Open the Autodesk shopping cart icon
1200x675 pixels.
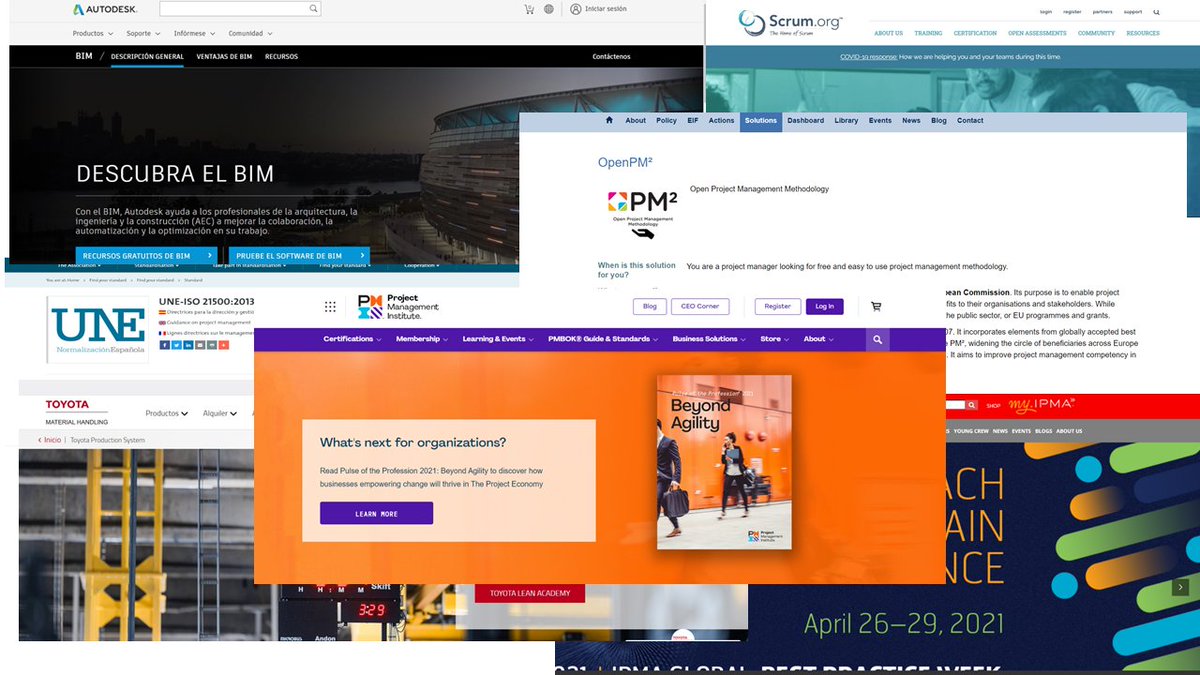pyautogui.click(x=529, y=9)
